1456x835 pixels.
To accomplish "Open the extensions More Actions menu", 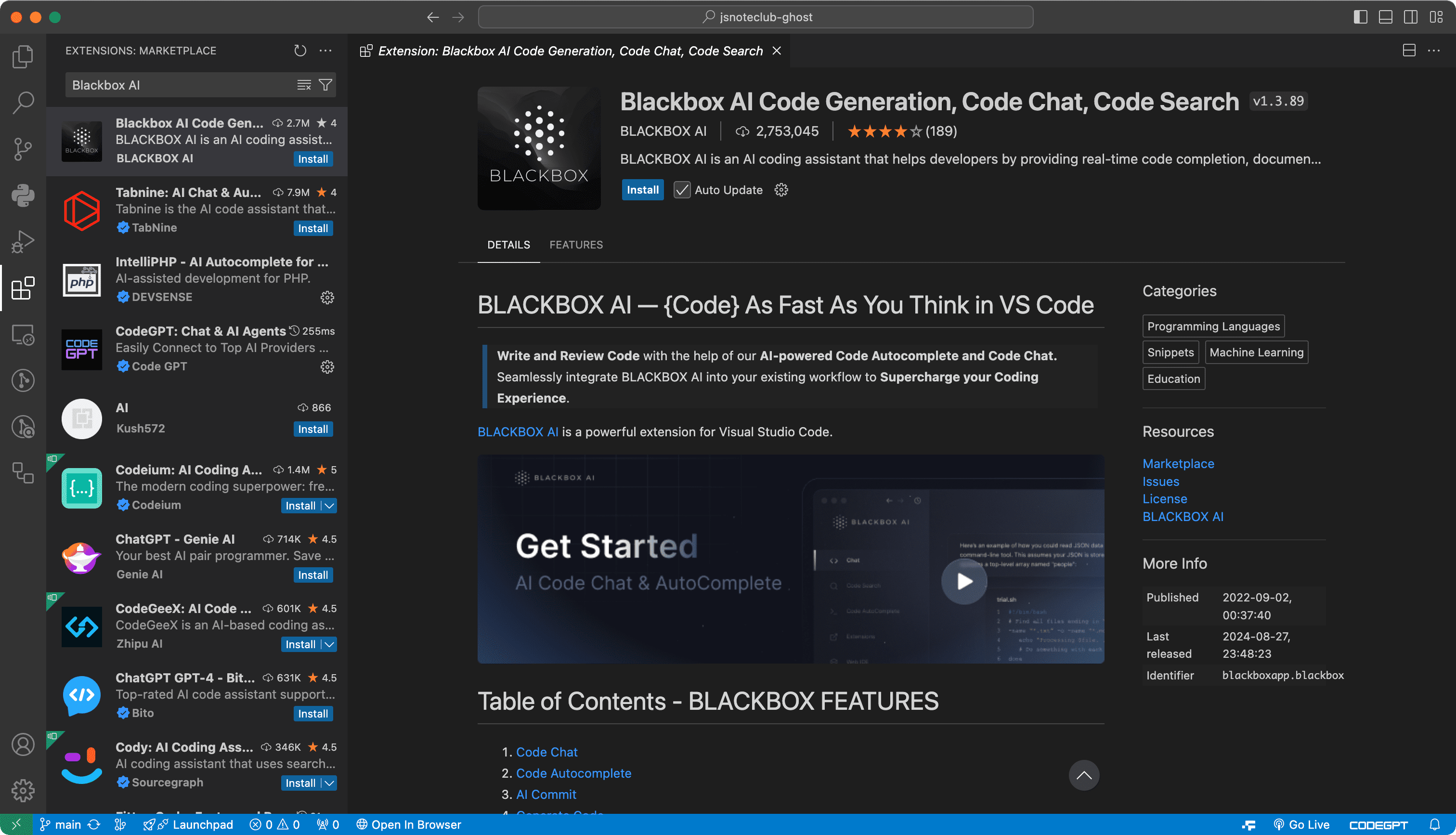I will pyautogui.click(x=325, y=51).
